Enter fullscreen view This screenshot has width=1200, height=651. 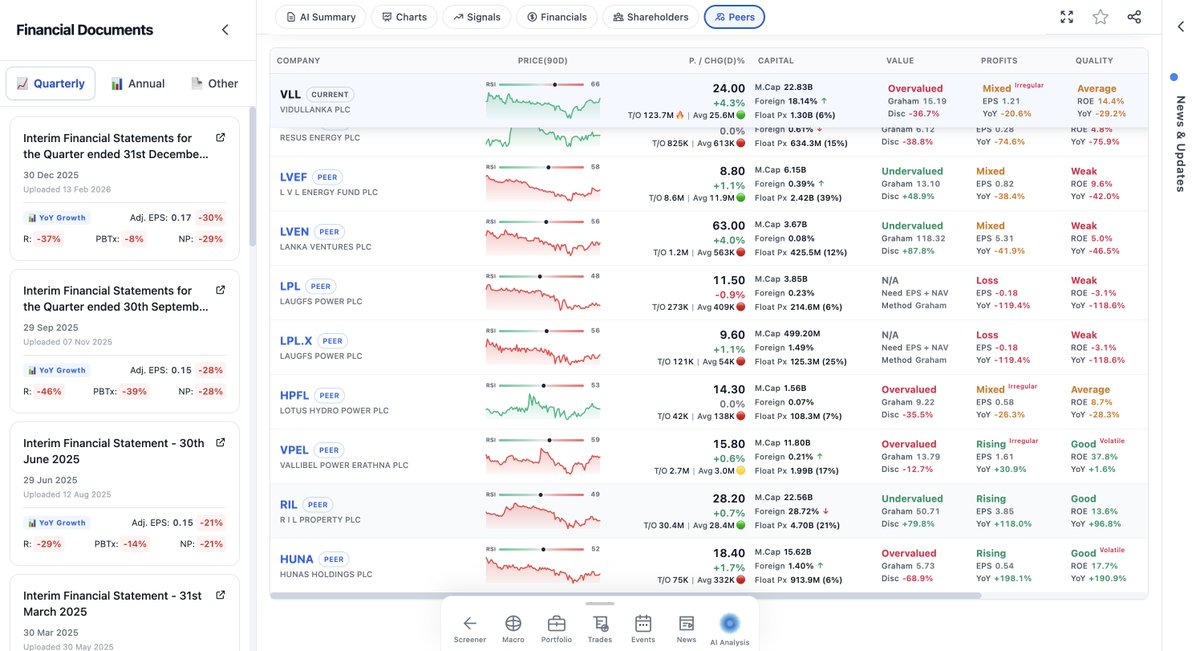pos(1067,17)
